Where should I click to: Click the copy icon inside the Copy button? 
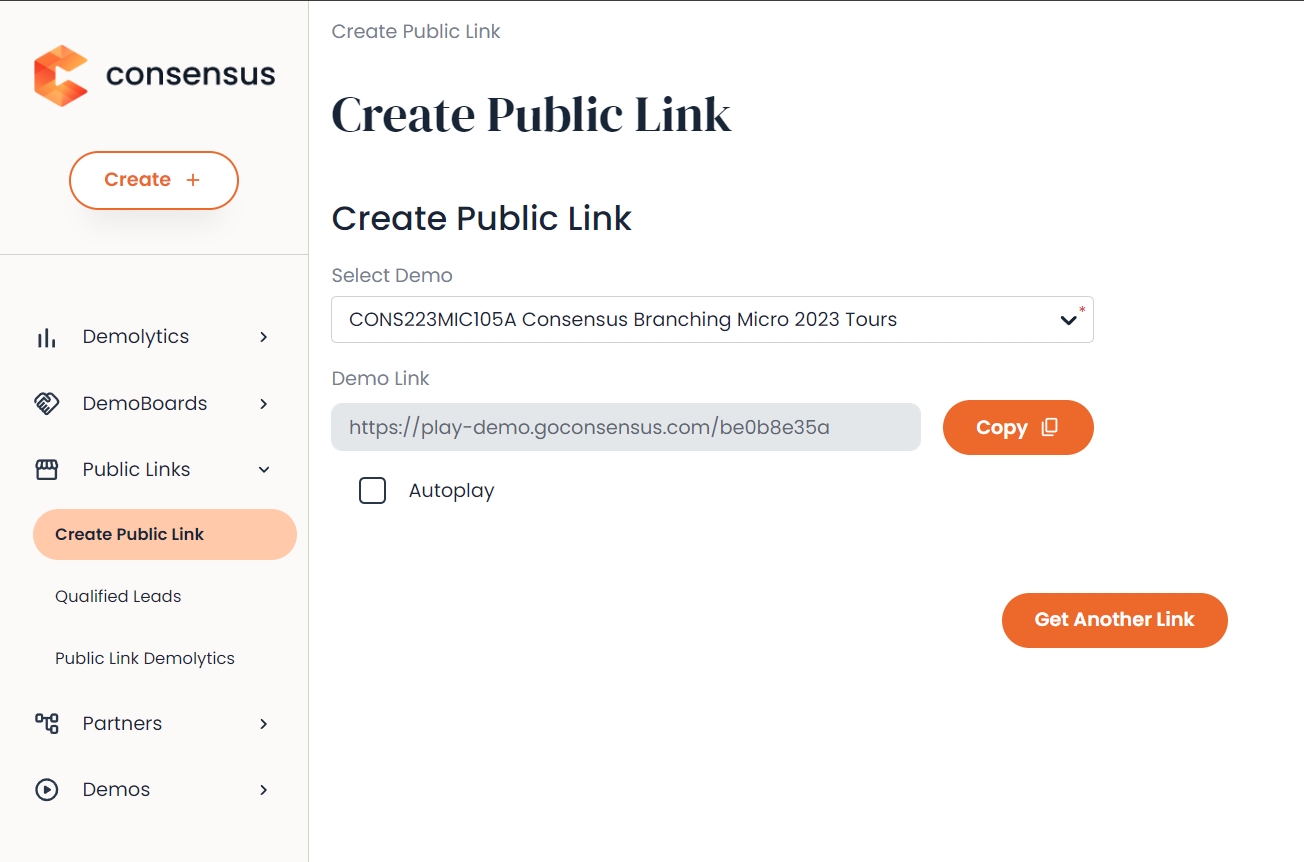(x=1048, y=427)
